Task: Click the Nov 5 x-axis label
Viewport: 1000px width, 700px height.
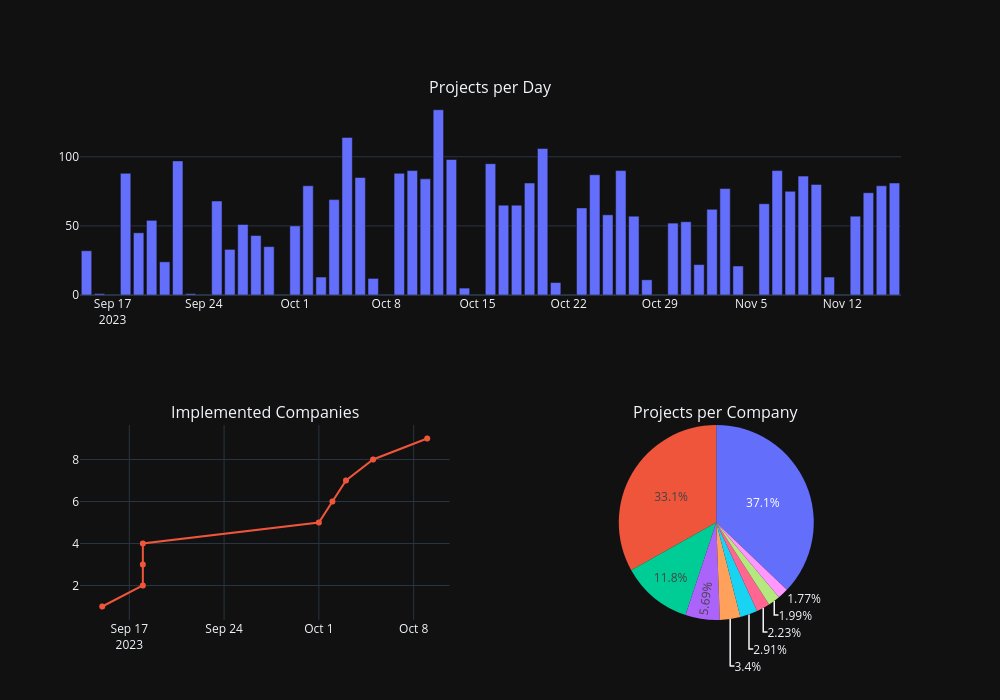Action: tap(751, 304)
